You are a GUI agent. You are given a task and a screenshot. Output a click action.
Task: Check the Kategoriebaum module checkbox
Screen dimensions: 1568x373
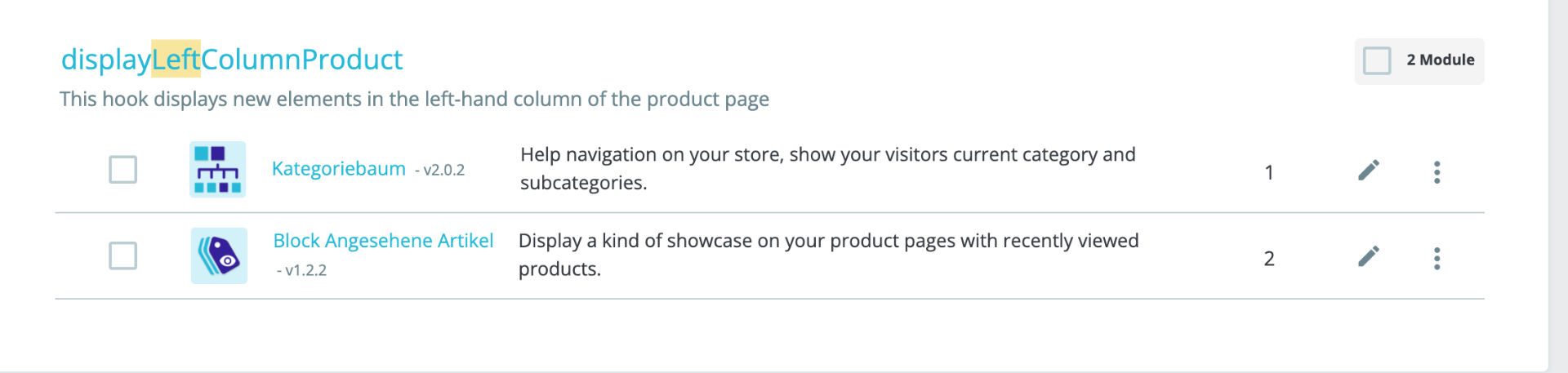tap(123, 170)
